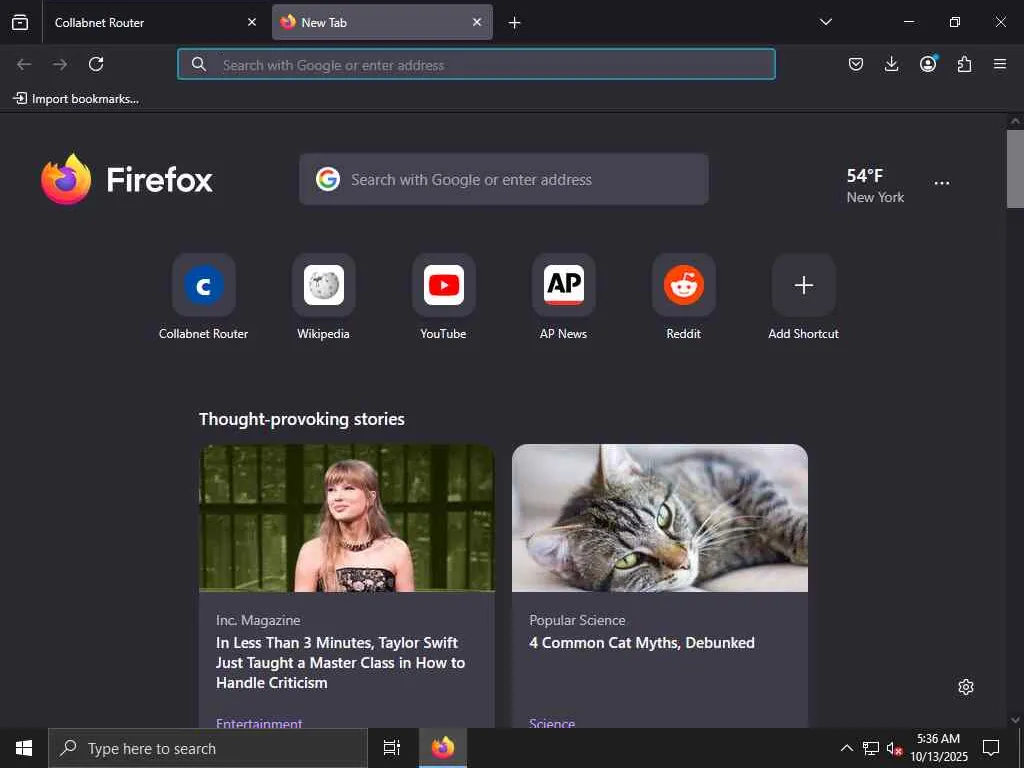This screenshot has width=1024, height=768.
Task: Open the Reddit shortcut
Action: [x=684, y=297]
